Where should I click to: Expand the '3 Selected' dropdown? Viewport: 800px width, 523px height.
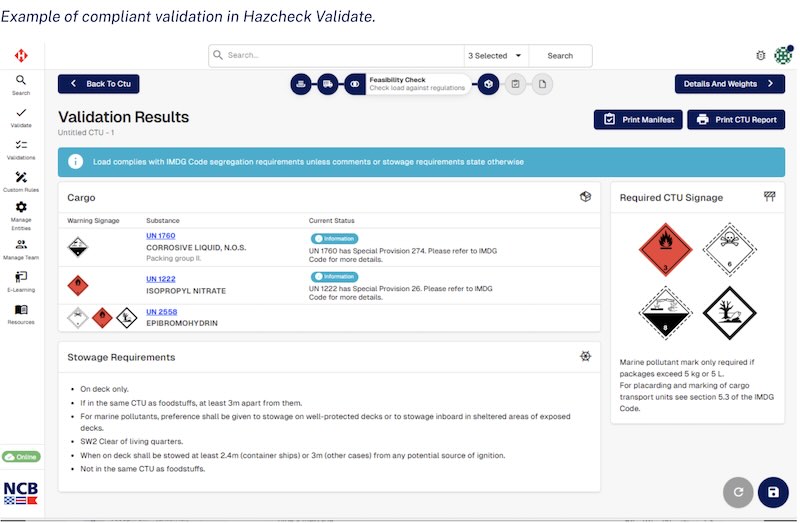pos(496,56)
